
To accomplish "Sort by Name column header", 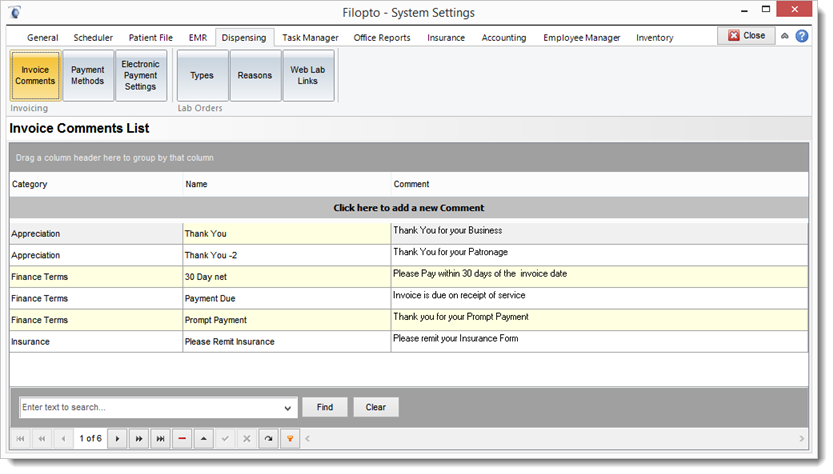I will [287, 184].
